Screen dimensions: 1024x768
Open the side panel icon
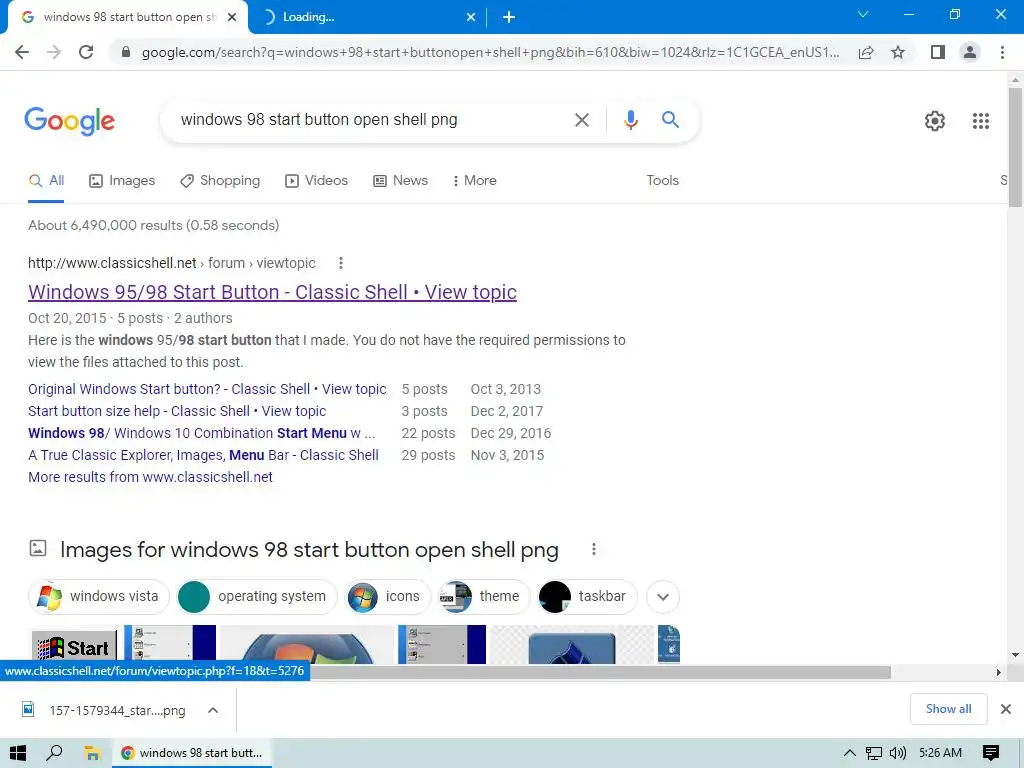click(938, 52)
